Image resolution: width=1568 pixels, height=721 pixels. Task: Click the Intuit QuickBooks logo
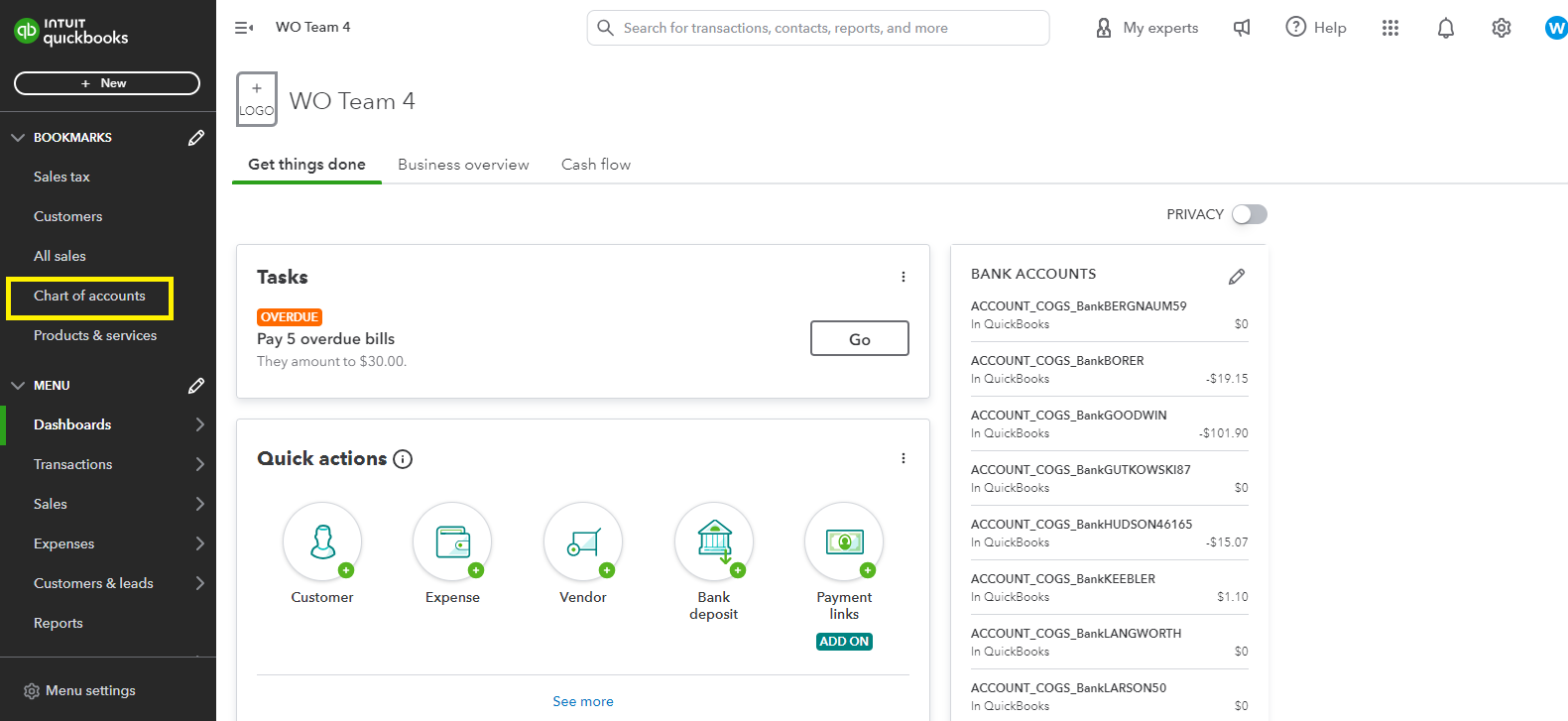tap(71, 31)
